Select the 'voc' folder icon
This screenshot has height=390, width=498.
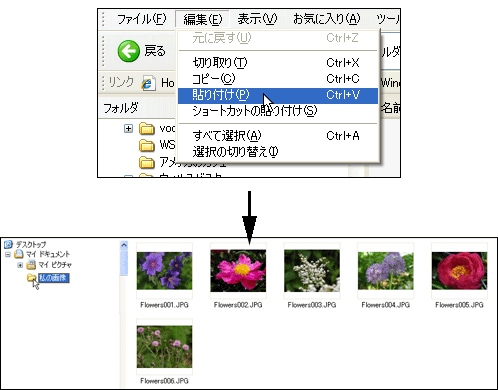(147, 128)
